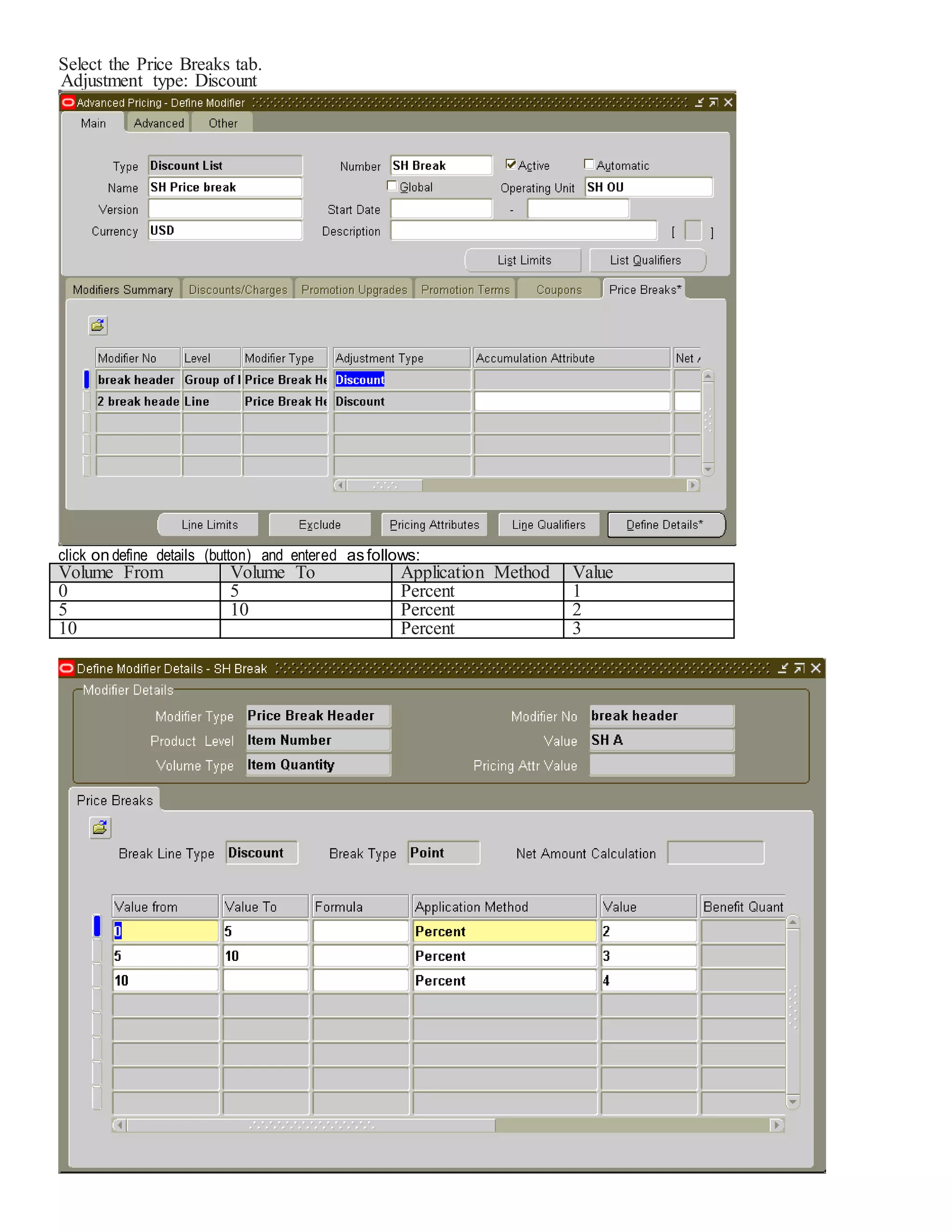This screenshot has height=1232, width=952.
Task: Click the empty Start Date field
Action: pos(441,209)
